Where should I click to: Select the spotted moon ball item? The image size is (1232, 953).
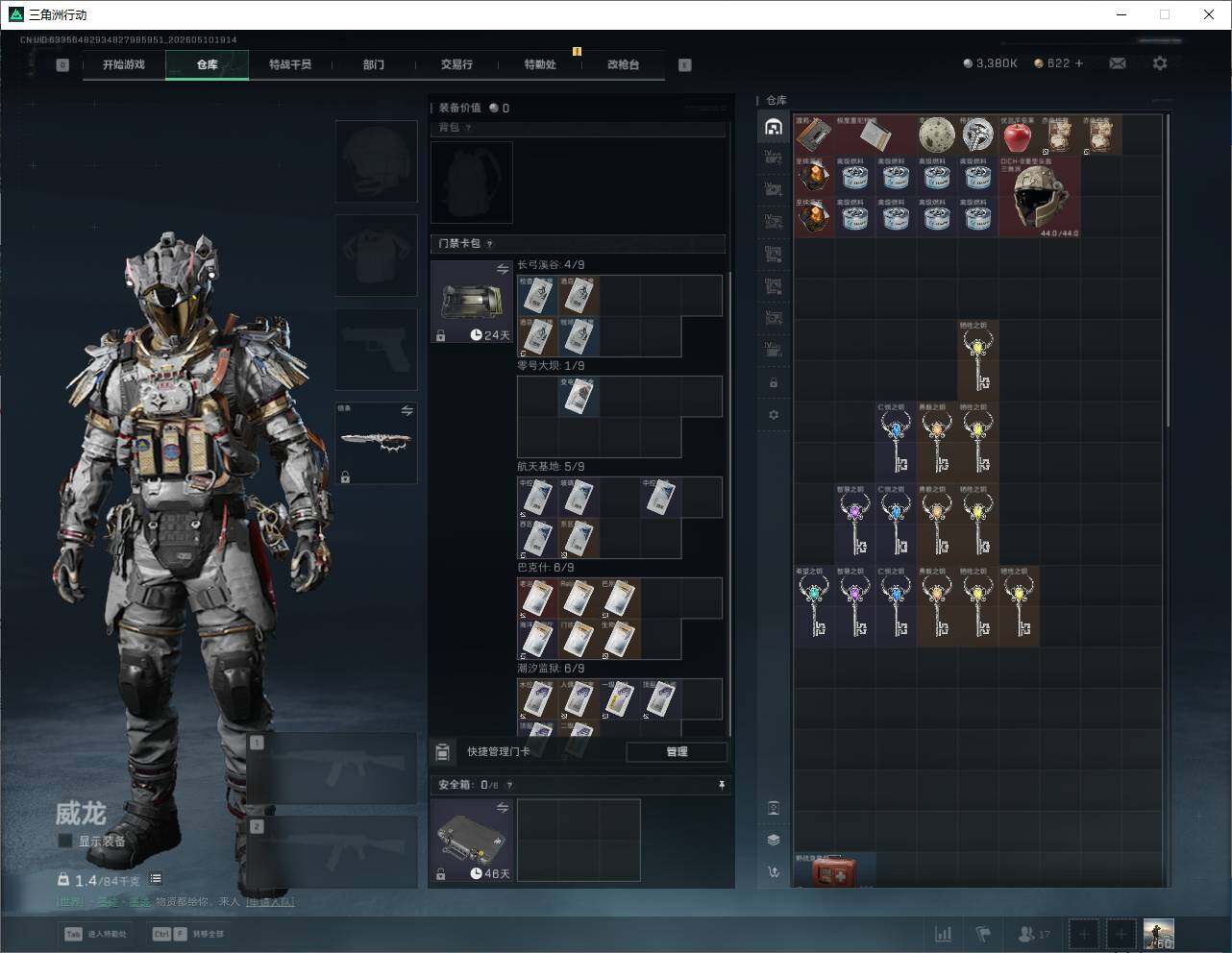[935, 135]
